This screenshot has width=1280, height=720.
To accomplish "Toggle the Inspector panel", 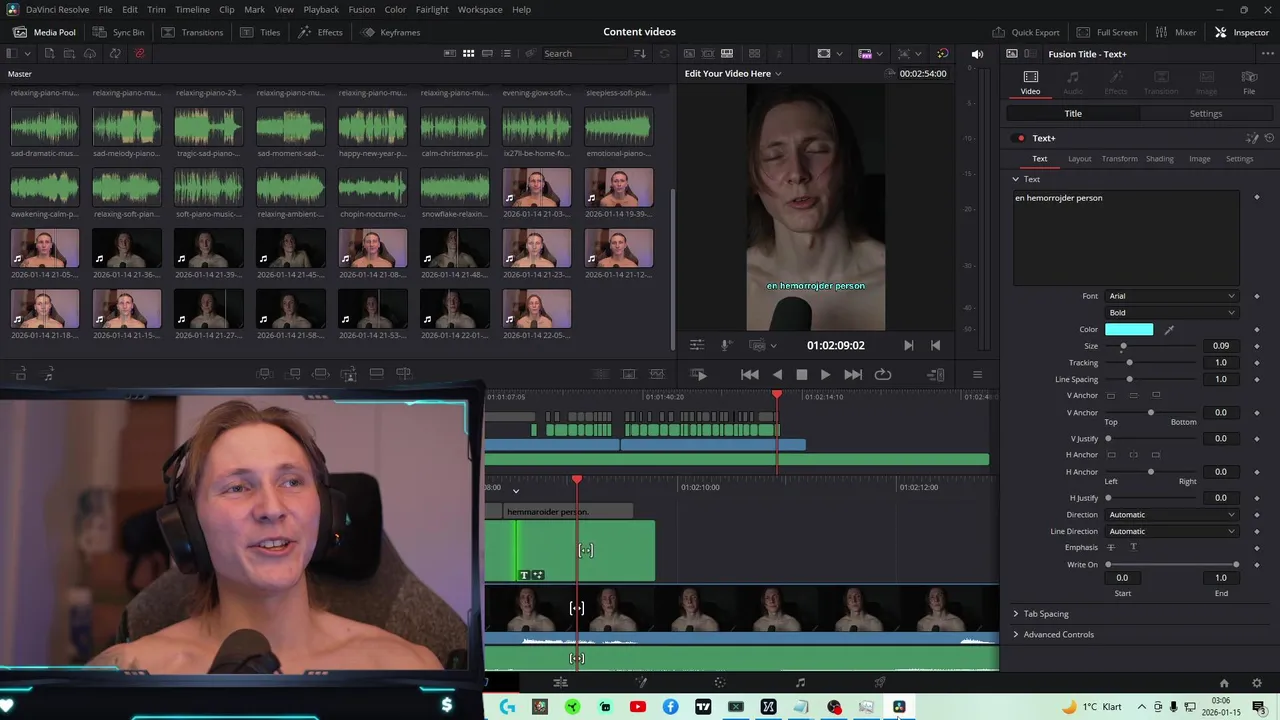I will (x=1241, y=32).
